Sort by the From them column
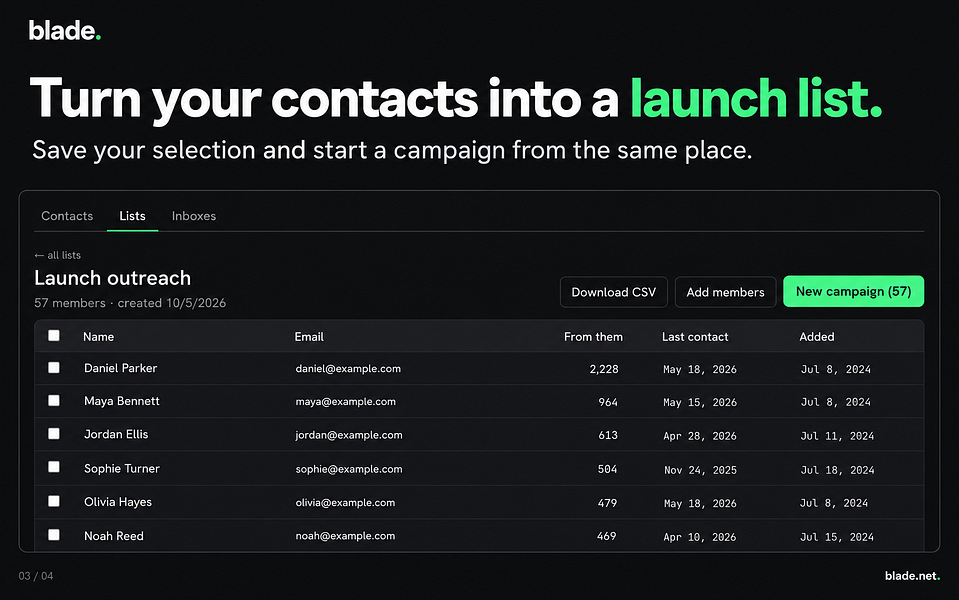 click(593, 336)
